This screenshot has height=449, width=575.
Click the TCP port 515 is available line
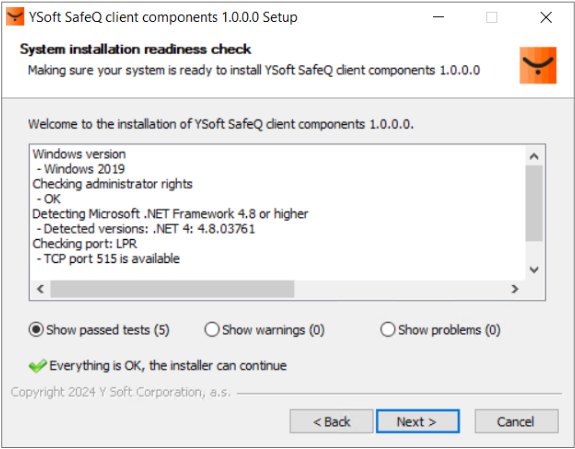click(x=108, y=259)
